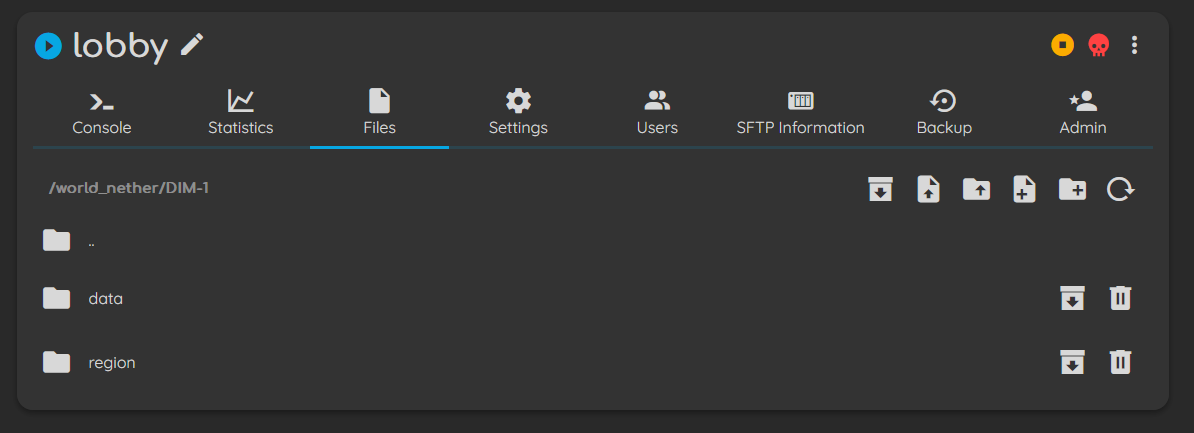The width and height of the screenshot is (1194, 433).
Task: Refresh the file list
Action: tap(1120, 188)
